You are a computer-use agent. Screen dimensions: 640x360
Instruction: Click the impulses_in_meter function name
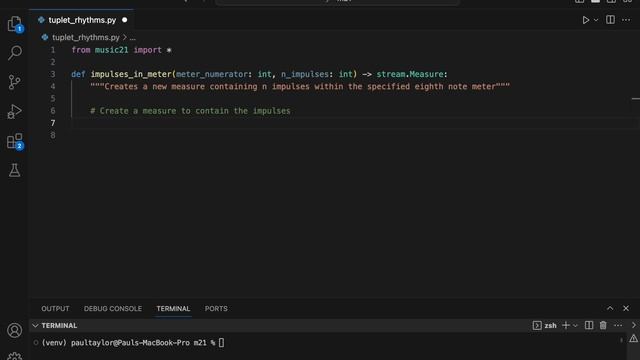click(x=131, y=74)
